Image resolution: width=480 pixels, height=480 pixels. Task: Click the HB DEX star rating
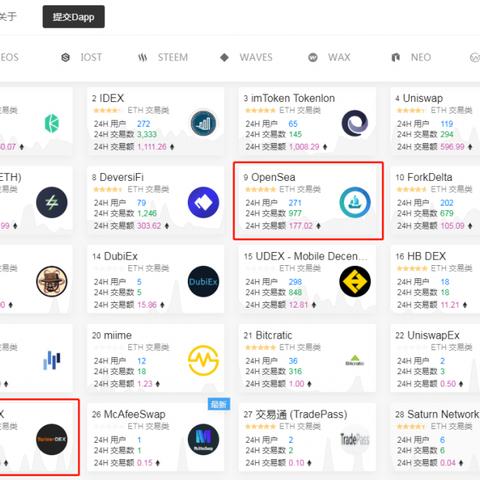click(x=412, y=268)
